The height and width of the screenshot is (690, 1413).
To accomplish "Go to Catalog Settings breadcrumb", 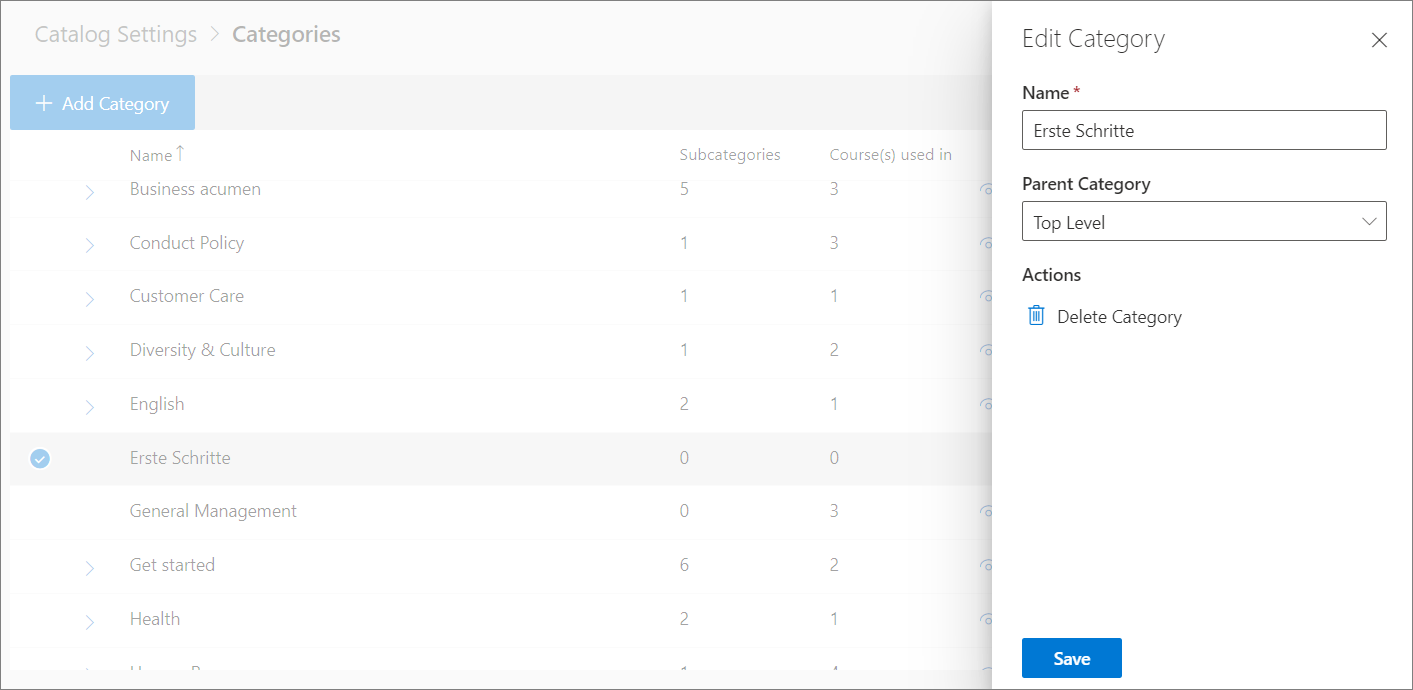I will pyautogui.click(x=116, y=35).
